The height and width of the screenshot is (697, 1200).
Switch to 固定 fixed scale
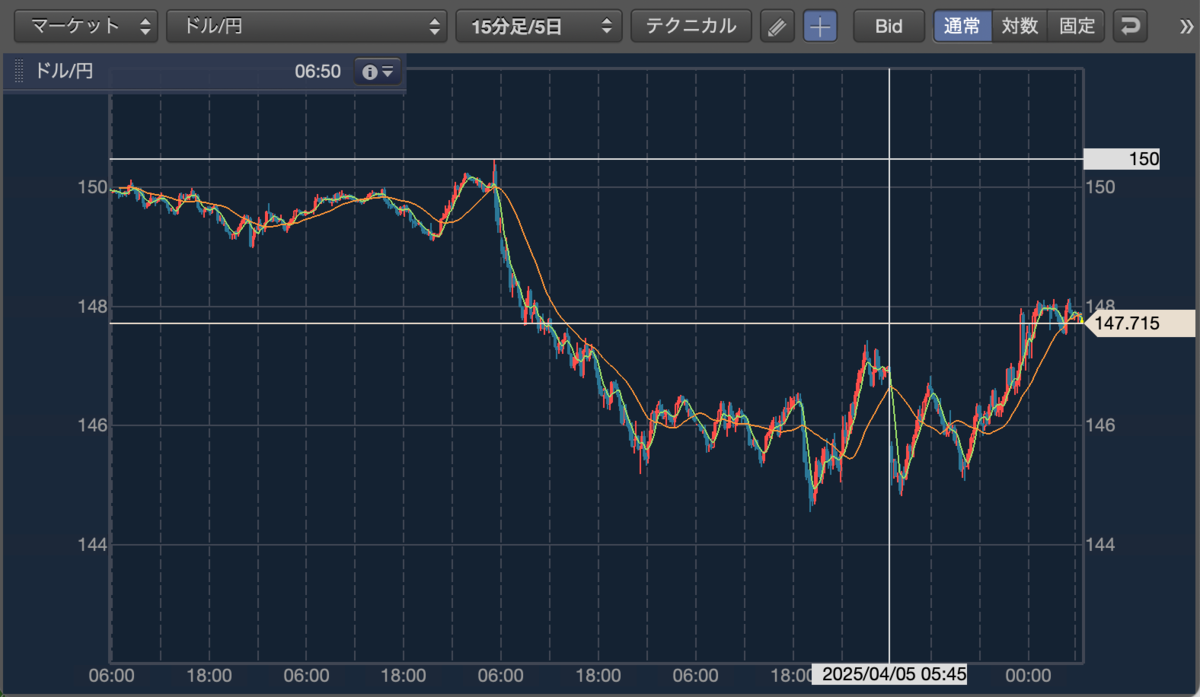[1077, 26]
